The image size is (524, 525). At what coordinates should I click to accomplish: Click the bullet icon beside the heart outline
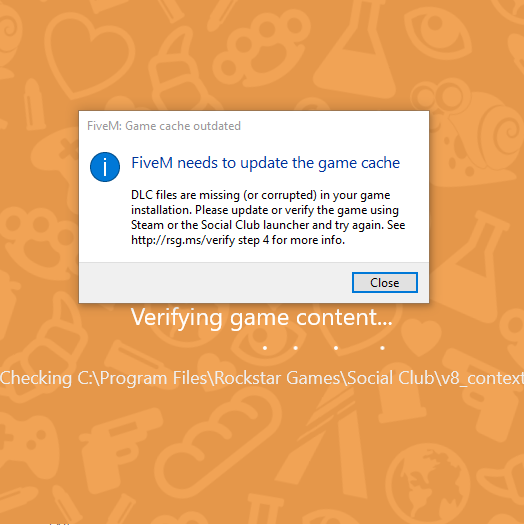pos(34,105)
